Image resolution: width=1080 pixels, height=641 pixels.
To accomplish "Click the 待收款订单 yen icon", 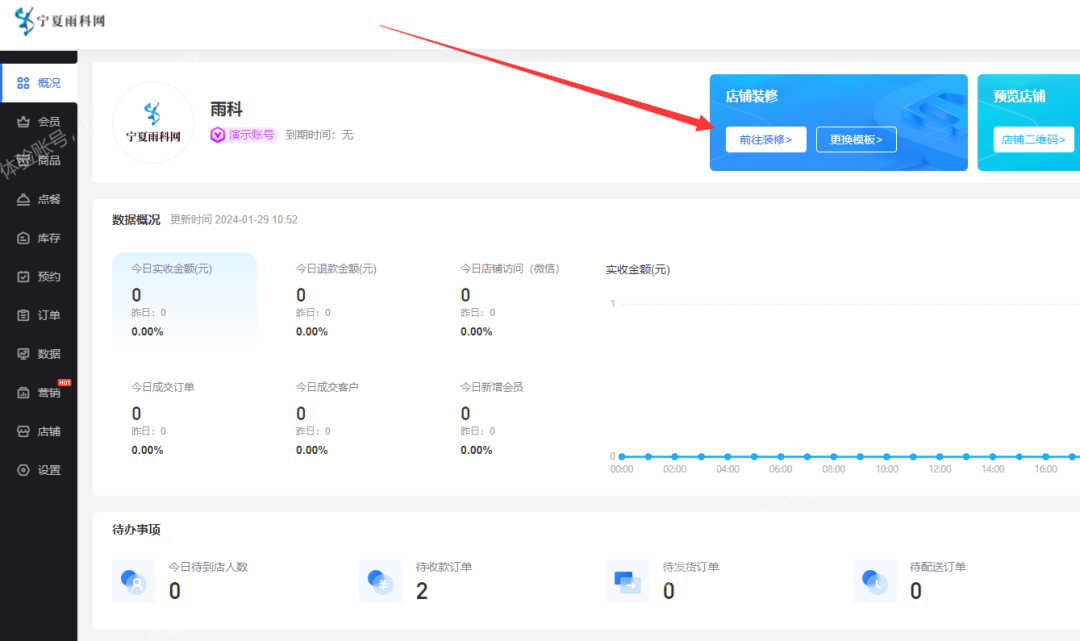I will coord(380,582).
